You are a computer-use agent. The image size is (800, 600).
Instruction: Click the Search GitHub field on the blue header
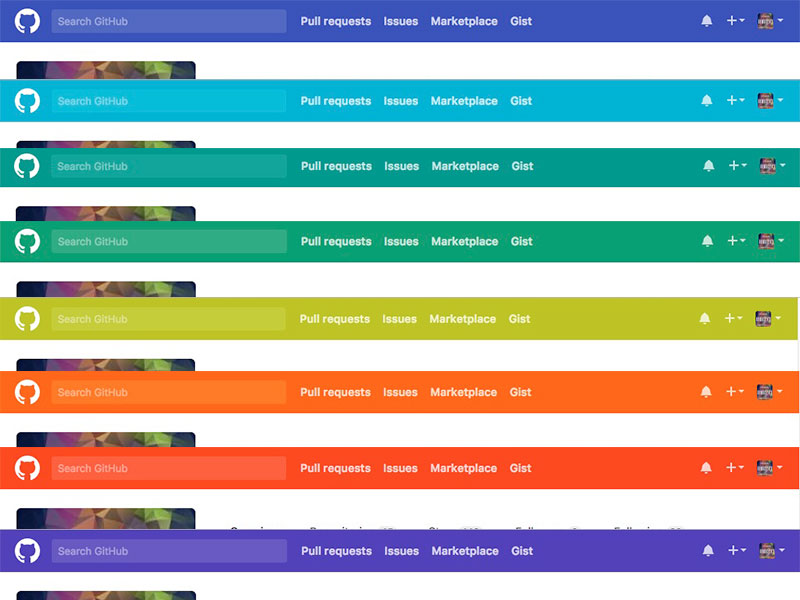pos(168,20)
